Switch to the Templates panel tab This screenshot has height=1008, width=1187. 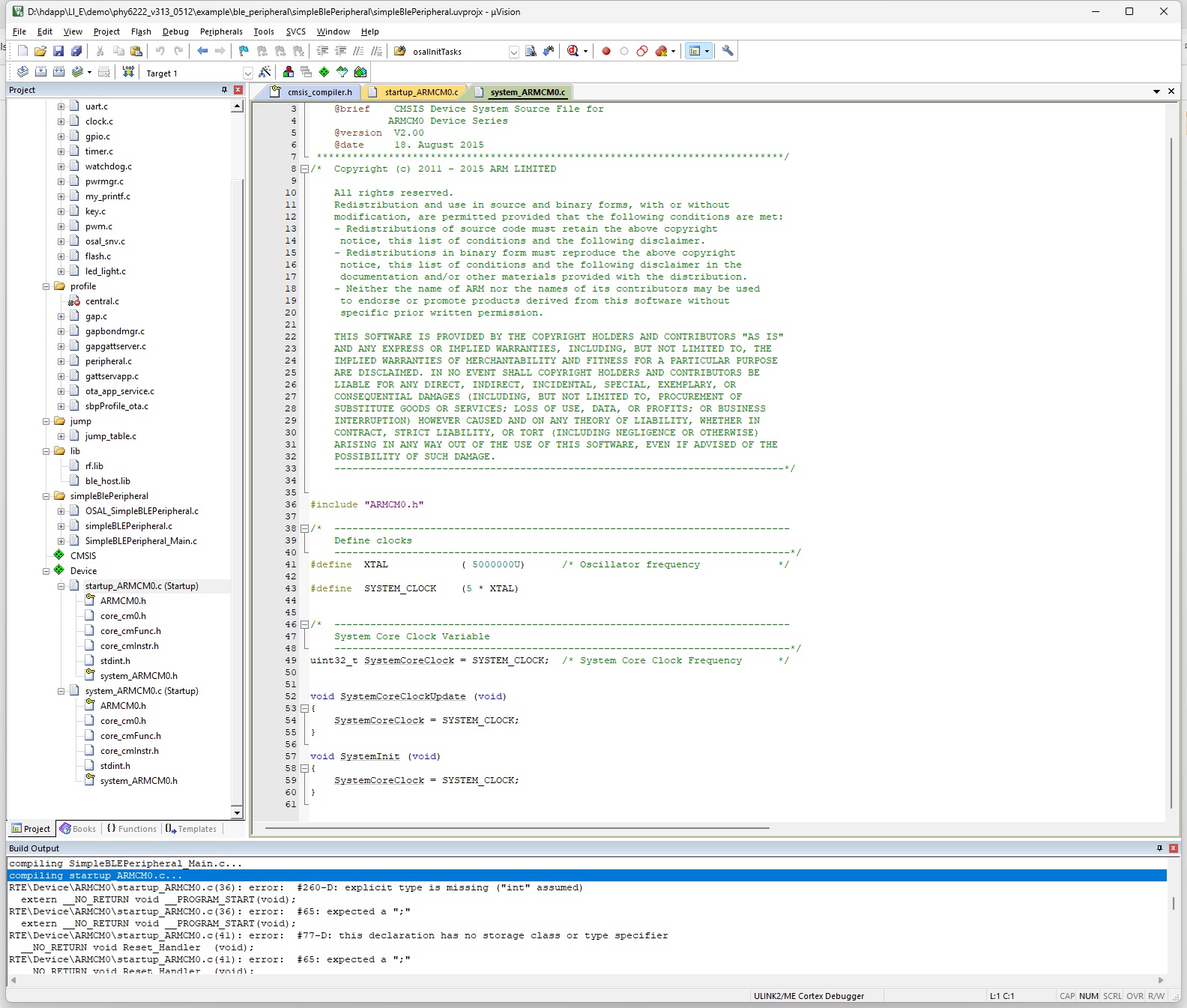[191, 829]
